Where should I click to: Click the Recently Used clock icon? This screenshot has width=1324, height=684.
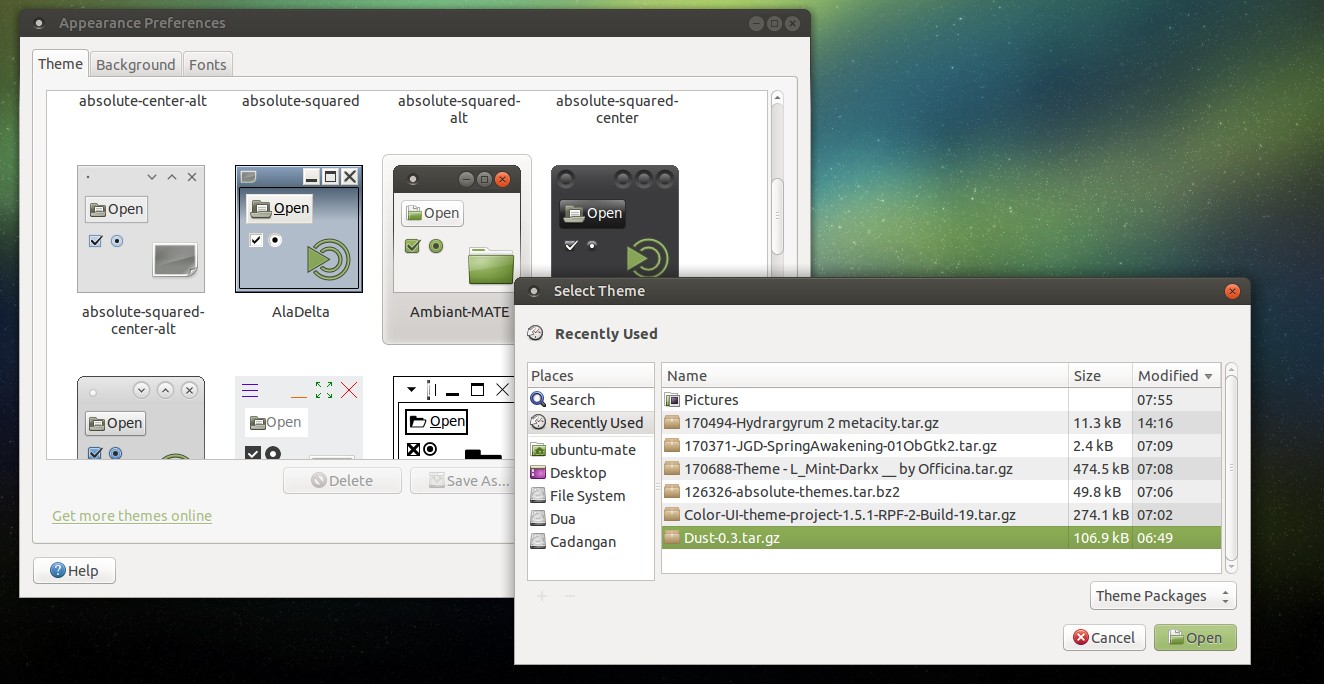tap(538, 422)
